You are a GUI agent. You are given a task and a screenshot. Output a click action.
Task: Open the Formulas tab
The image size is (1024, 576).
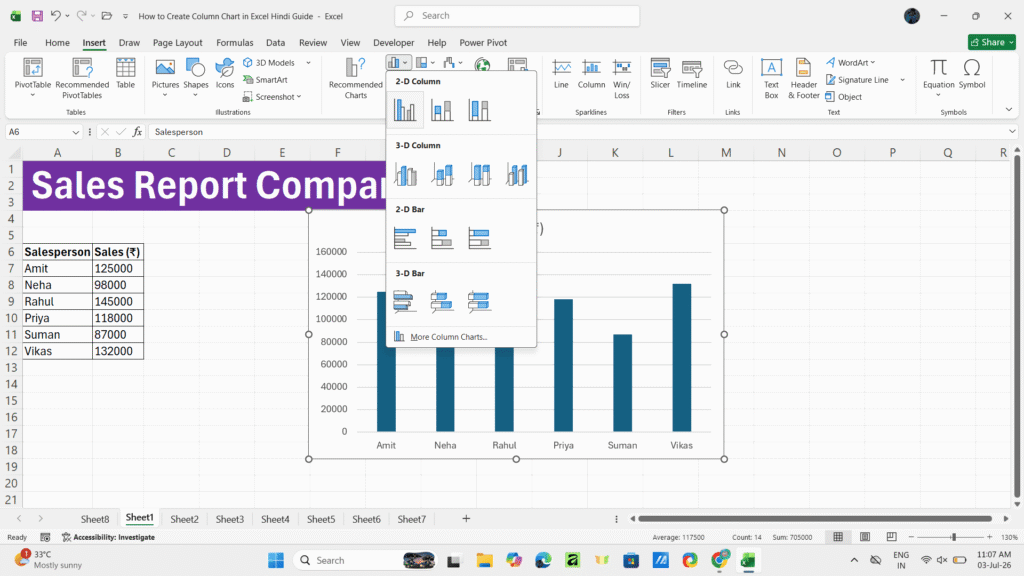pos(234,42)
